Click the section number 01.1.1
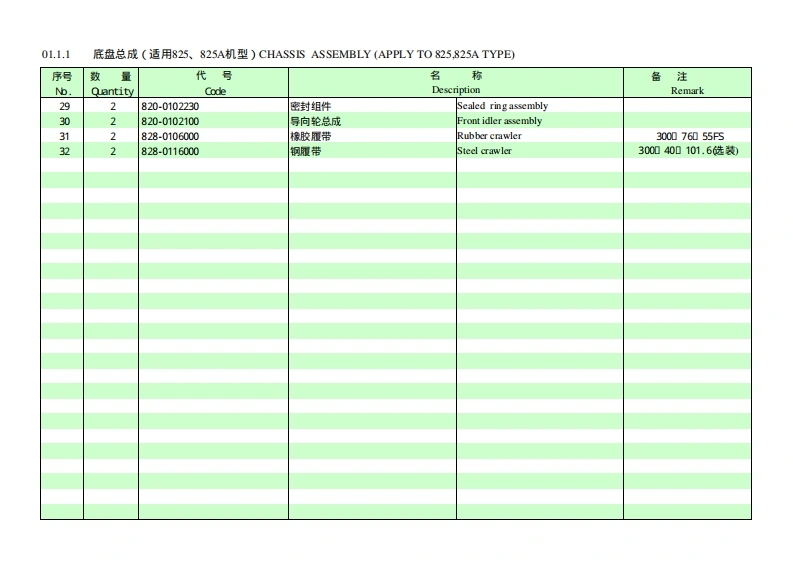 pos(57,54)
